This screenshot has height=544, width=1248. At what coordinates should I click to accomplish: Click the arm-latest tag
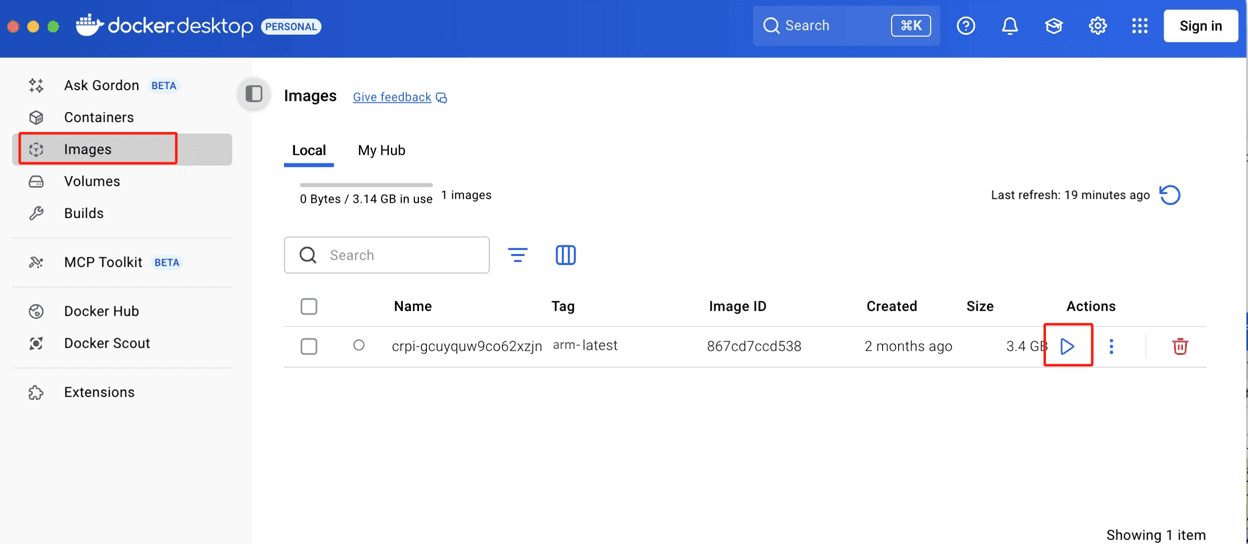click(x=585, y=345)
